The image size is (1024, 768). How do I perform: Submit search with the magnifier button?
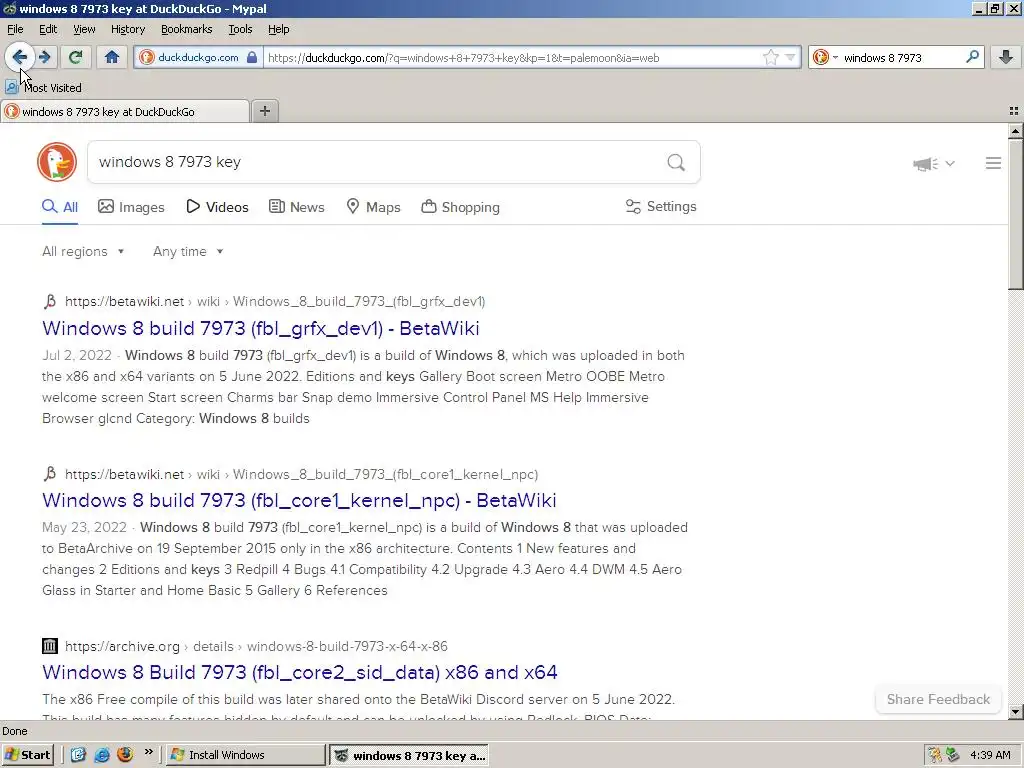[676, 162]
